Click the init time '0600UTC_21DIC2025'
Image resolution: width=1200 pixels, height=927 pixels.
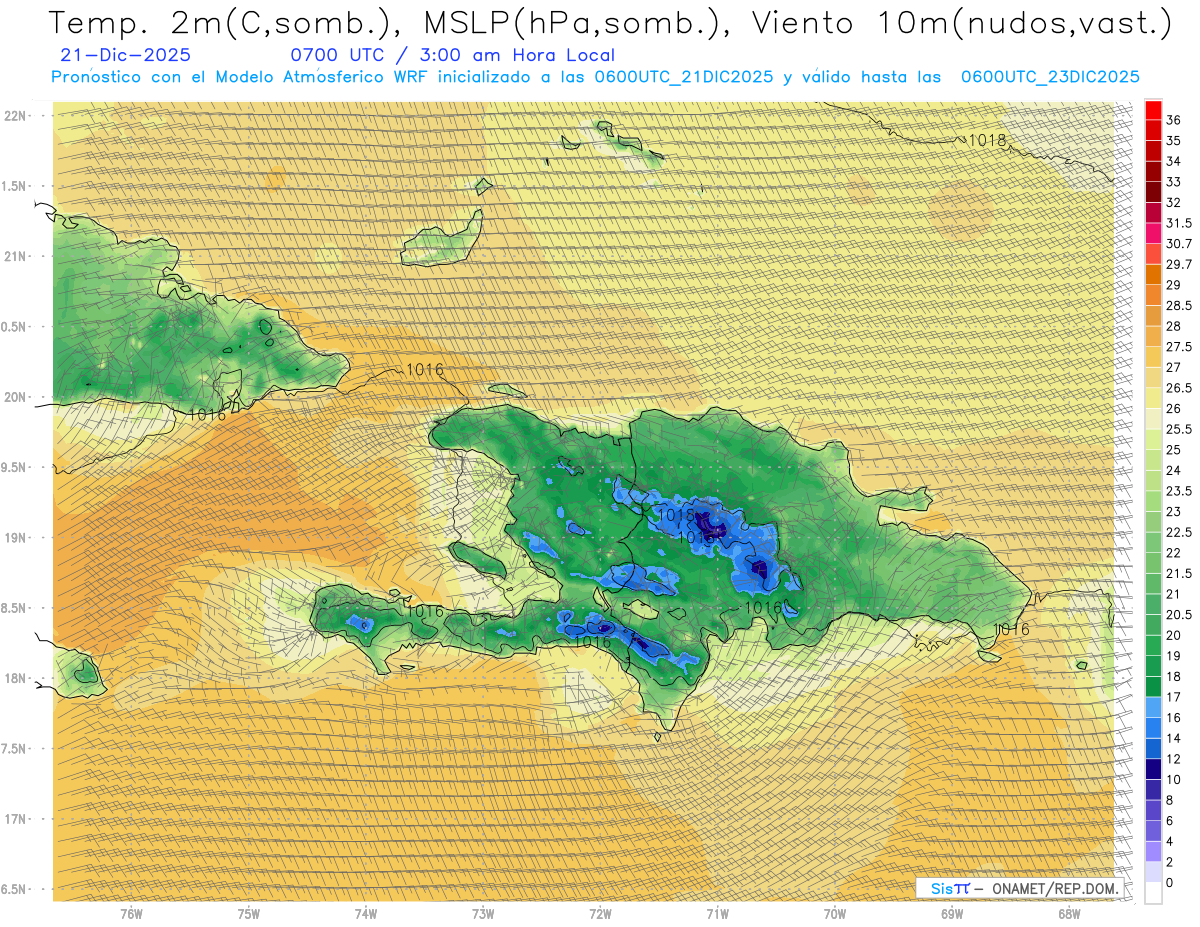pos(683,77)
